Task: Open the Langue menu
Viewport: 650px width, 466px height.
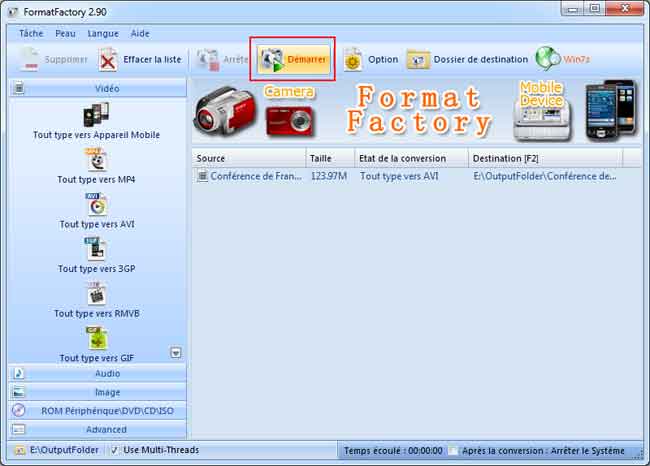Action: (102, 33)
